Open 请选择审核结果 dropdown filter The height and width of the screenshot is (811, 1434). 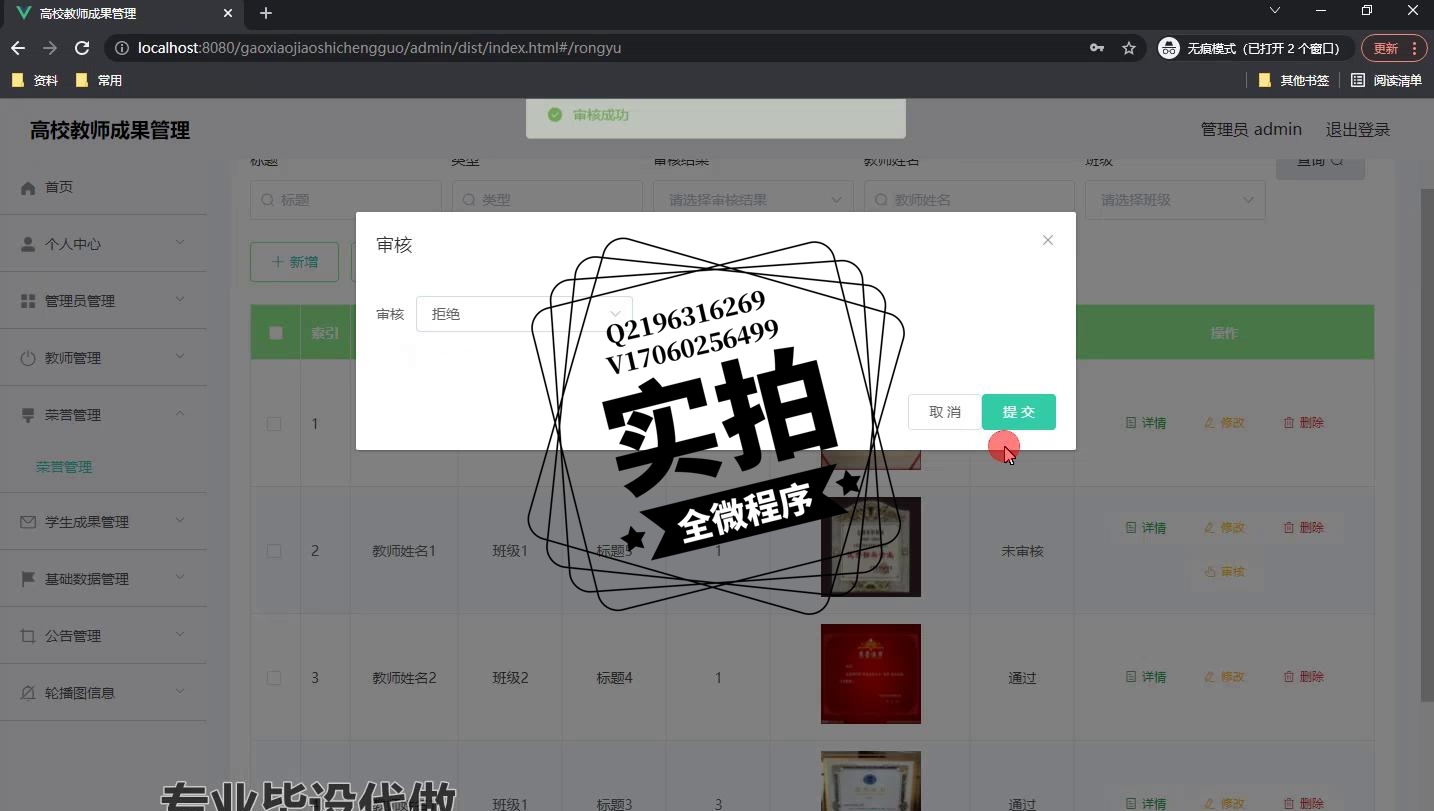(753, 200)
